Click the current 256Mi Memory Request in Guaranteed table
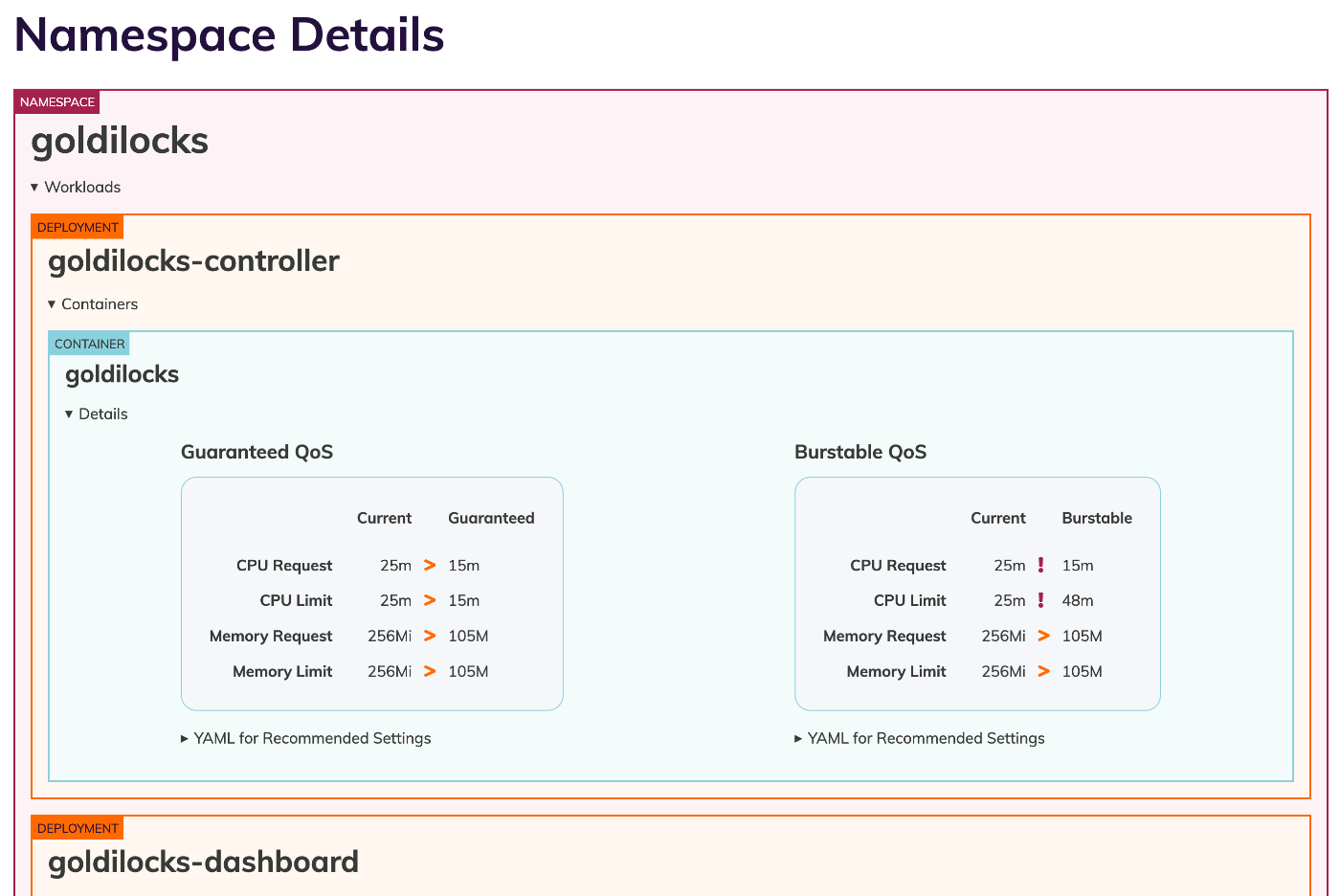 tap(390, 636)
